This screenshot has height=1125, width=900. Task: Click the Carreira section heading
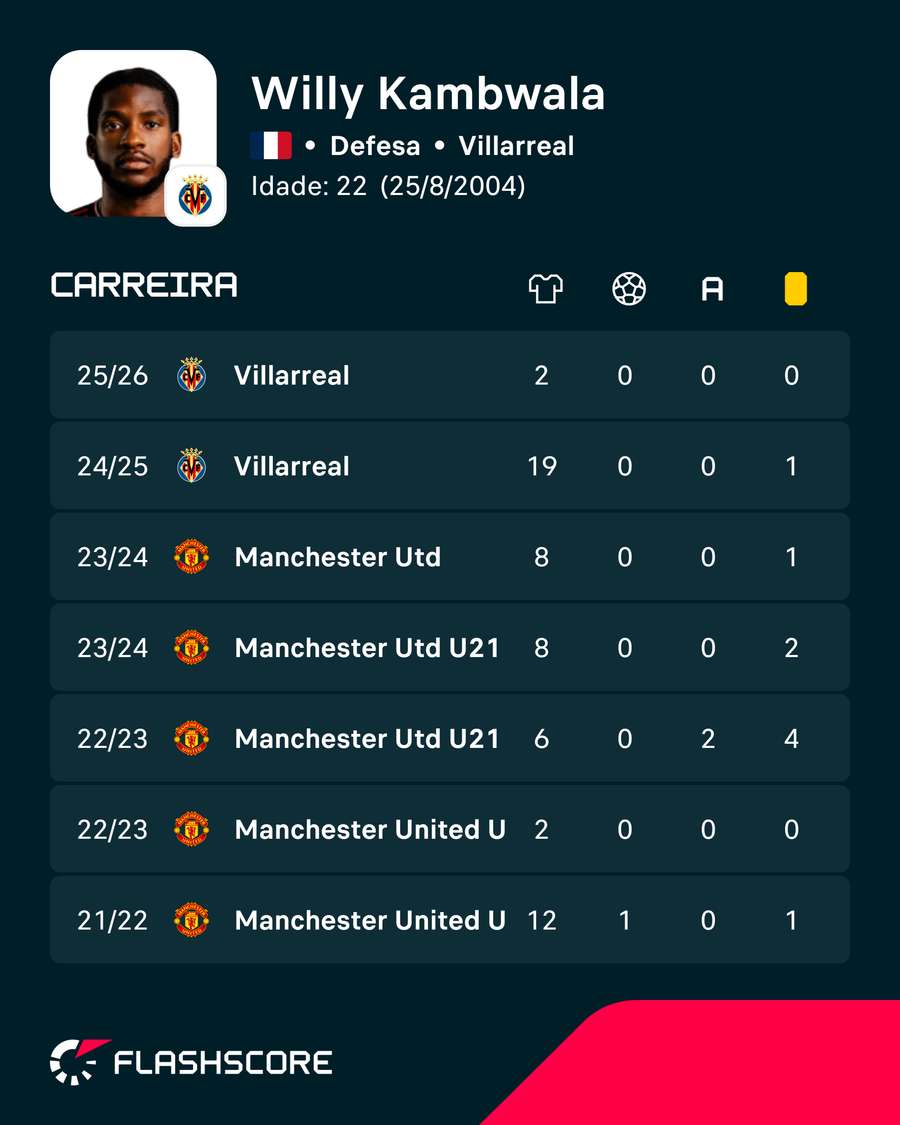[144, 285]
